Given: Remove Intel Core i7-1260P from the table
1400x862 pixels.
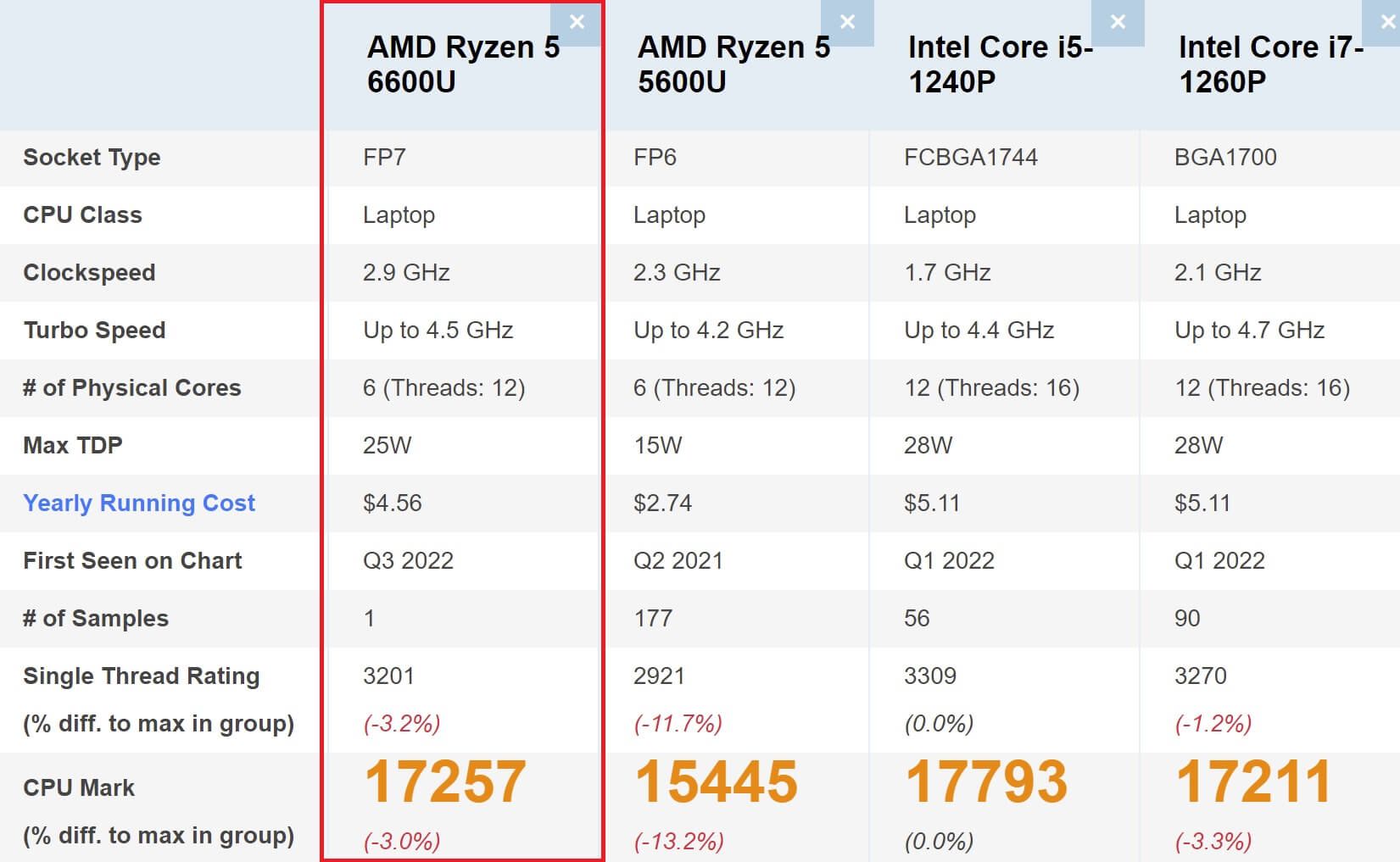Looking at the screenshot, I should pyautogui.click(x=1388, y=23).
